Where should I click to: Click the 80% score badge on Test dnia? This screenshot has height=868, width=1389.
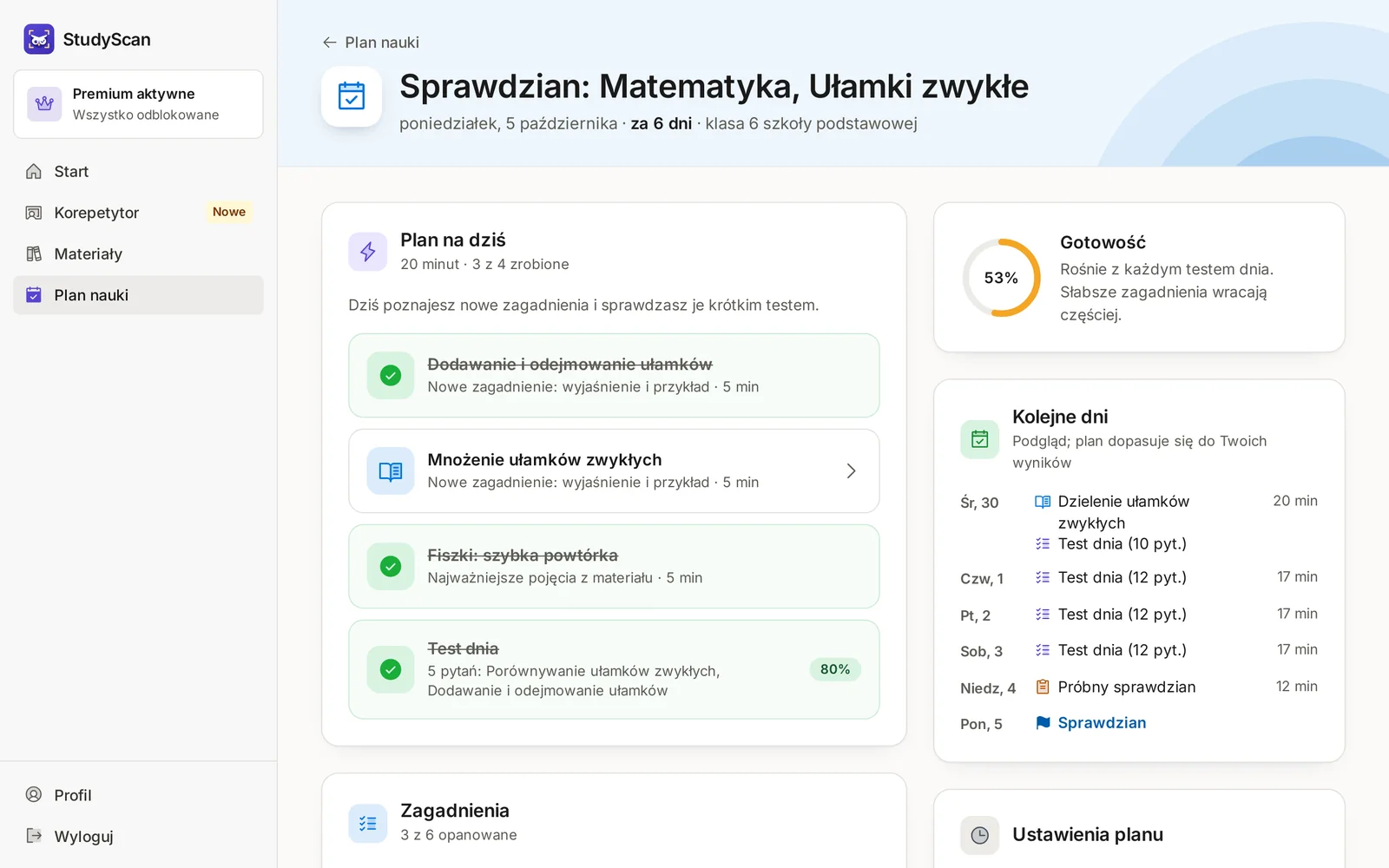(x=835, y=669)
